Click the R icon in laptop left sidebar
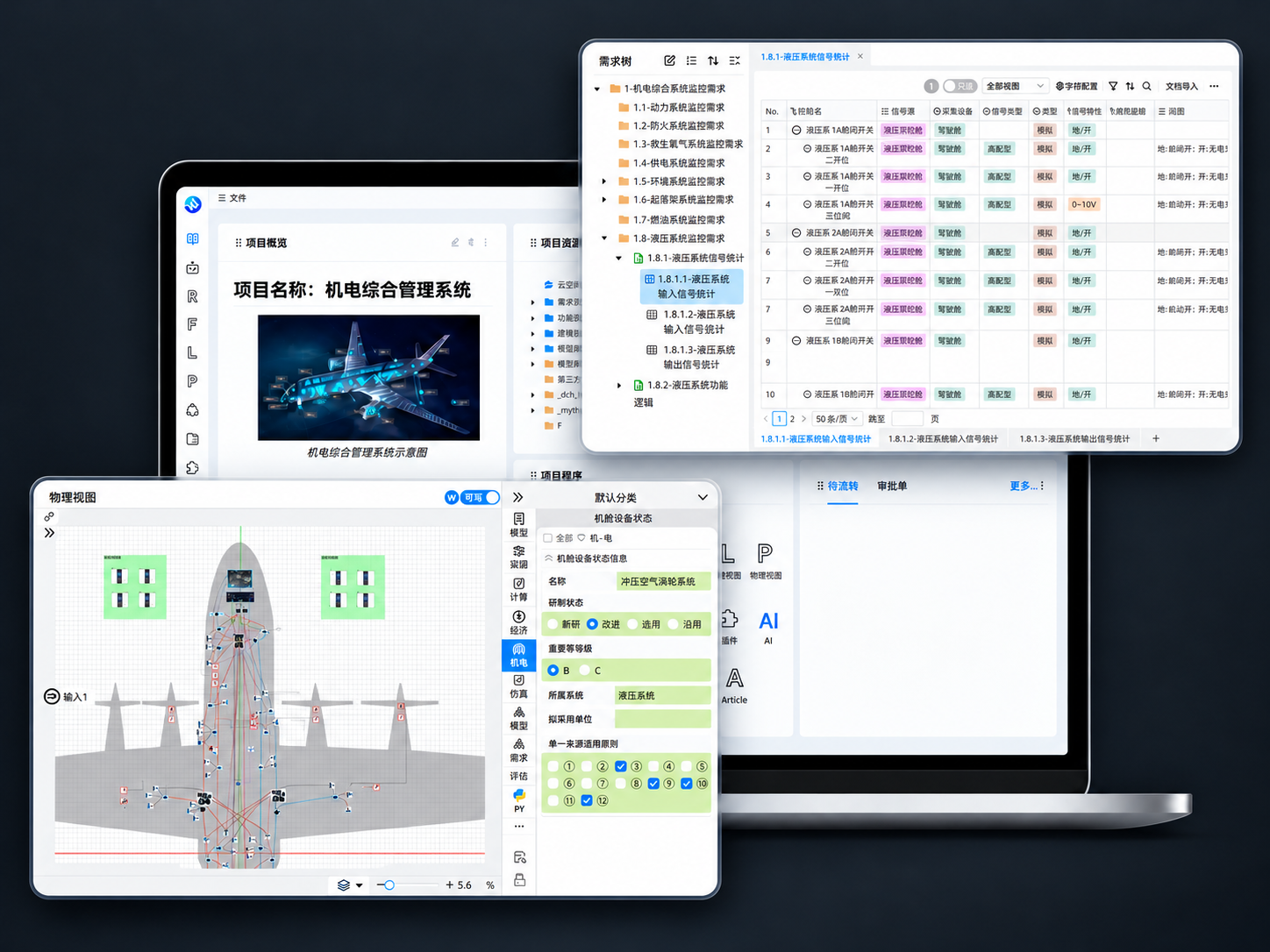The width and height of the screenshot is (1270, 952). coord(192,296)
